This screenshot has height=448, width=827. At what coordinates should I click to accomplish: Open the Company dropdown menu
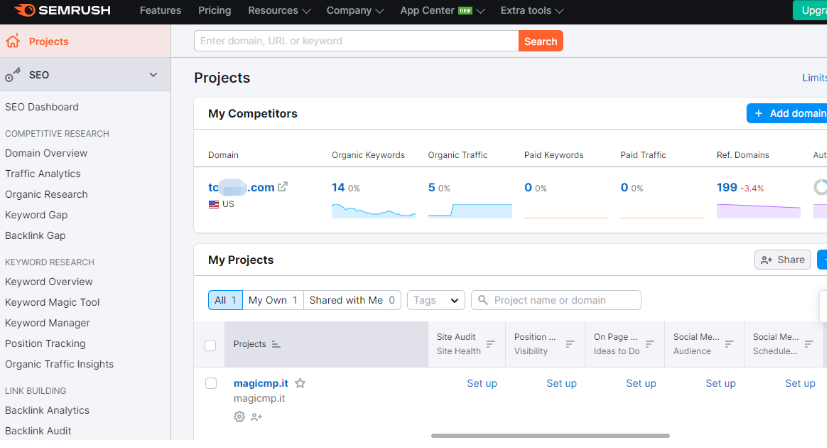(354, 11)
